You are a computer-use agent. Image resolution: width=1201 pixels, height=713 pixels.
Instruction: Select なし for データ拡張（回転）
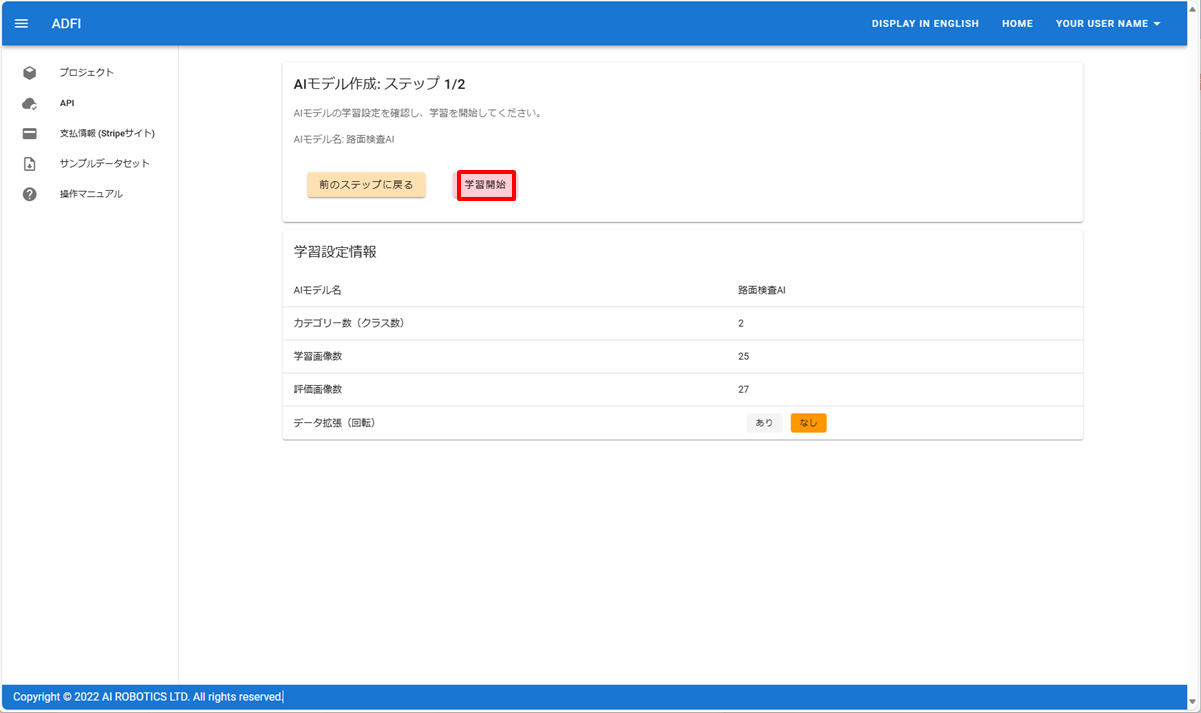808,423
